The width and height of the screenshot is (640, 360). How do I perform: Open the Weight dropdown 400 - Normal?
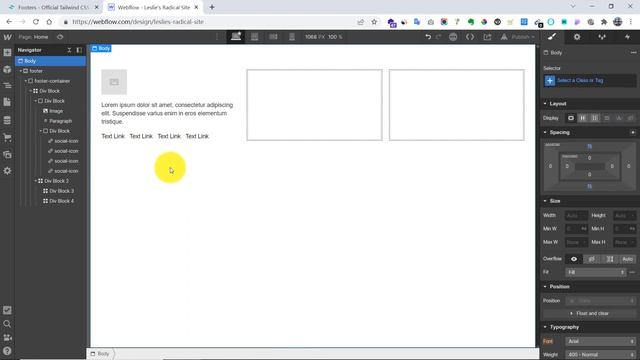pyautogui.click(x=600, y=355)
